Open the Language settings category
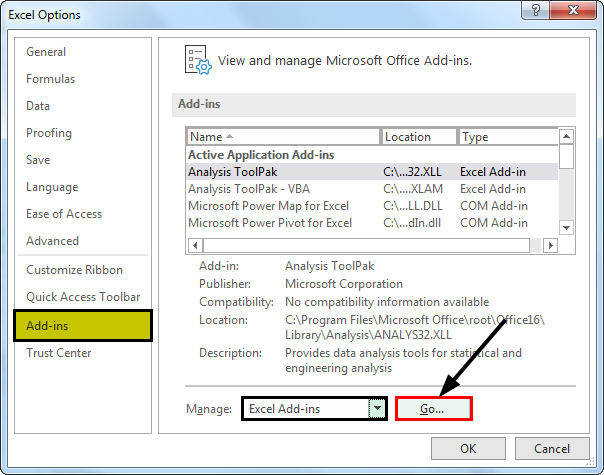Viewport: 604px width, 475px height. [x=52, y=187]
